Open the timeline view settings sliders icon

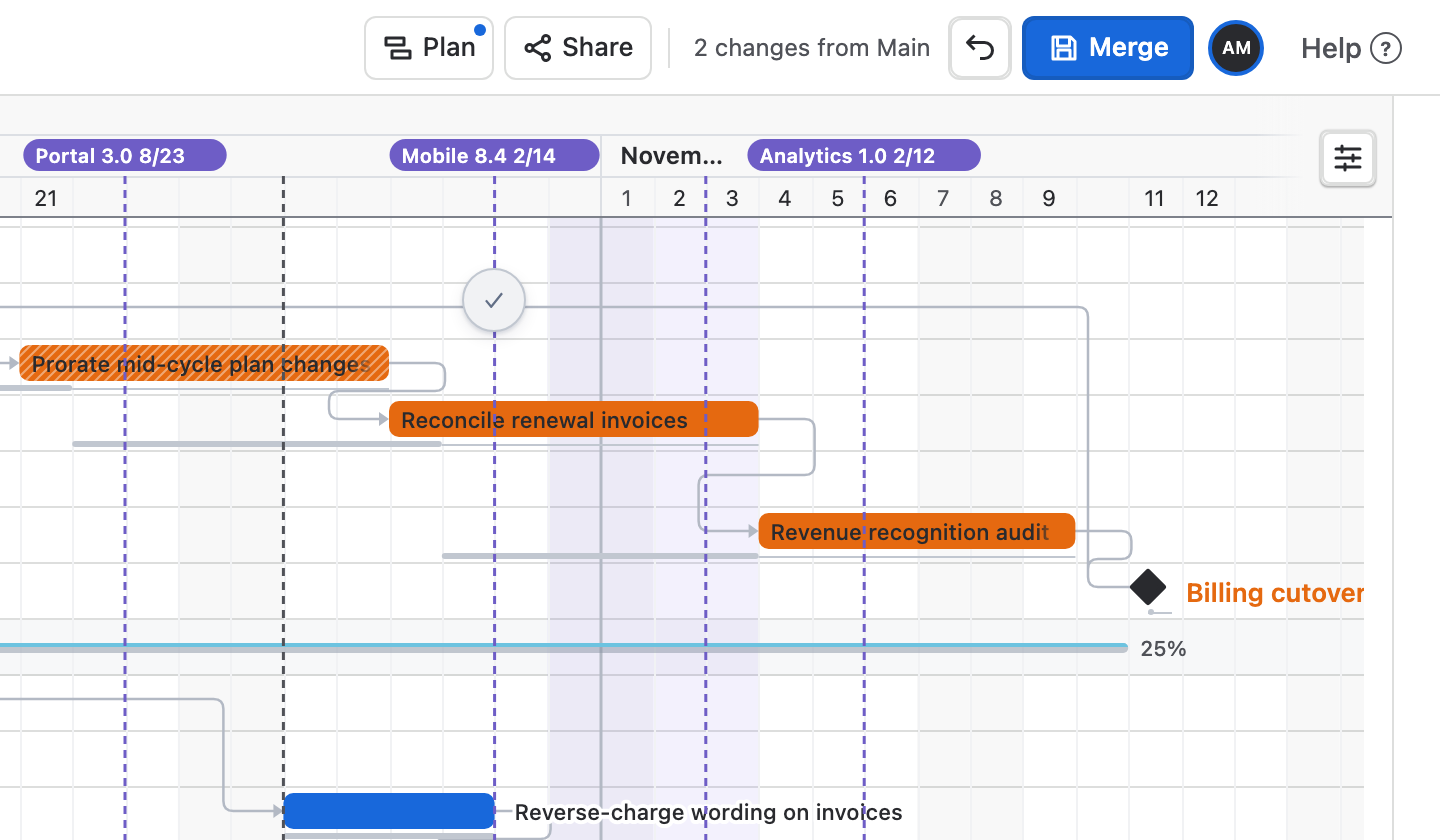click(x=1348, y=158)
